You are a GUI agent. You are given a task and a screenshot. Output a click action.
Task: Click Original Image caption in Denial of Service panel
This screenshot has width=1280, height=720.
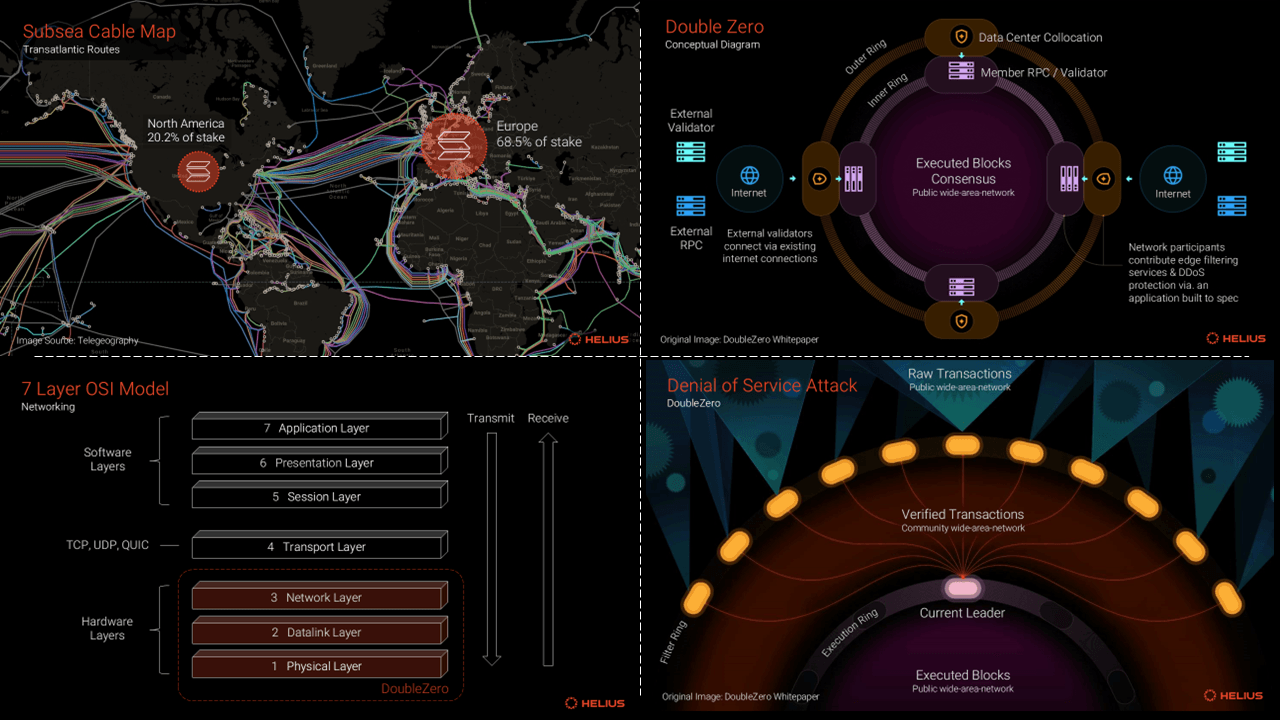[x=740, y=697]
